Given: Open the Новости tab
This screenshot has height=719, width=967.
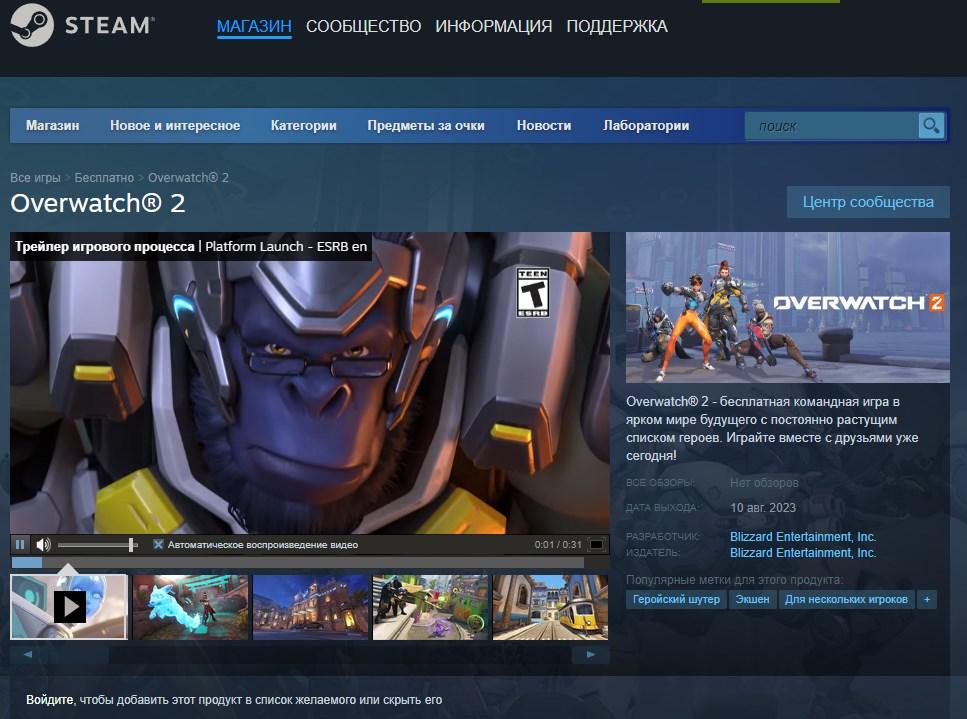Looking at the screenshot, I should [x=544, y=126].
